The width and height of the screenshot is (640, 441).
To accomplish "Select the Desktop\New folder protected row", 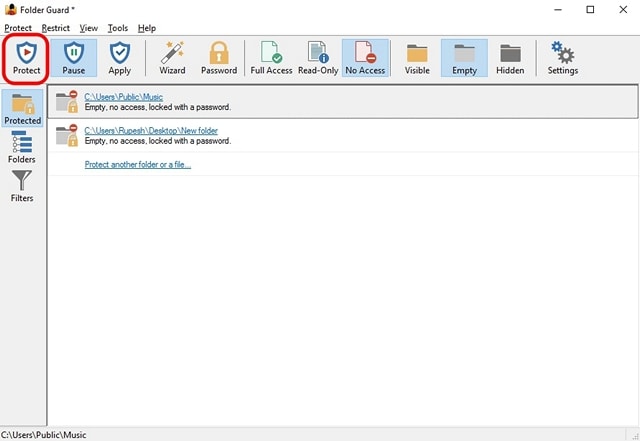I will [343, 136].
